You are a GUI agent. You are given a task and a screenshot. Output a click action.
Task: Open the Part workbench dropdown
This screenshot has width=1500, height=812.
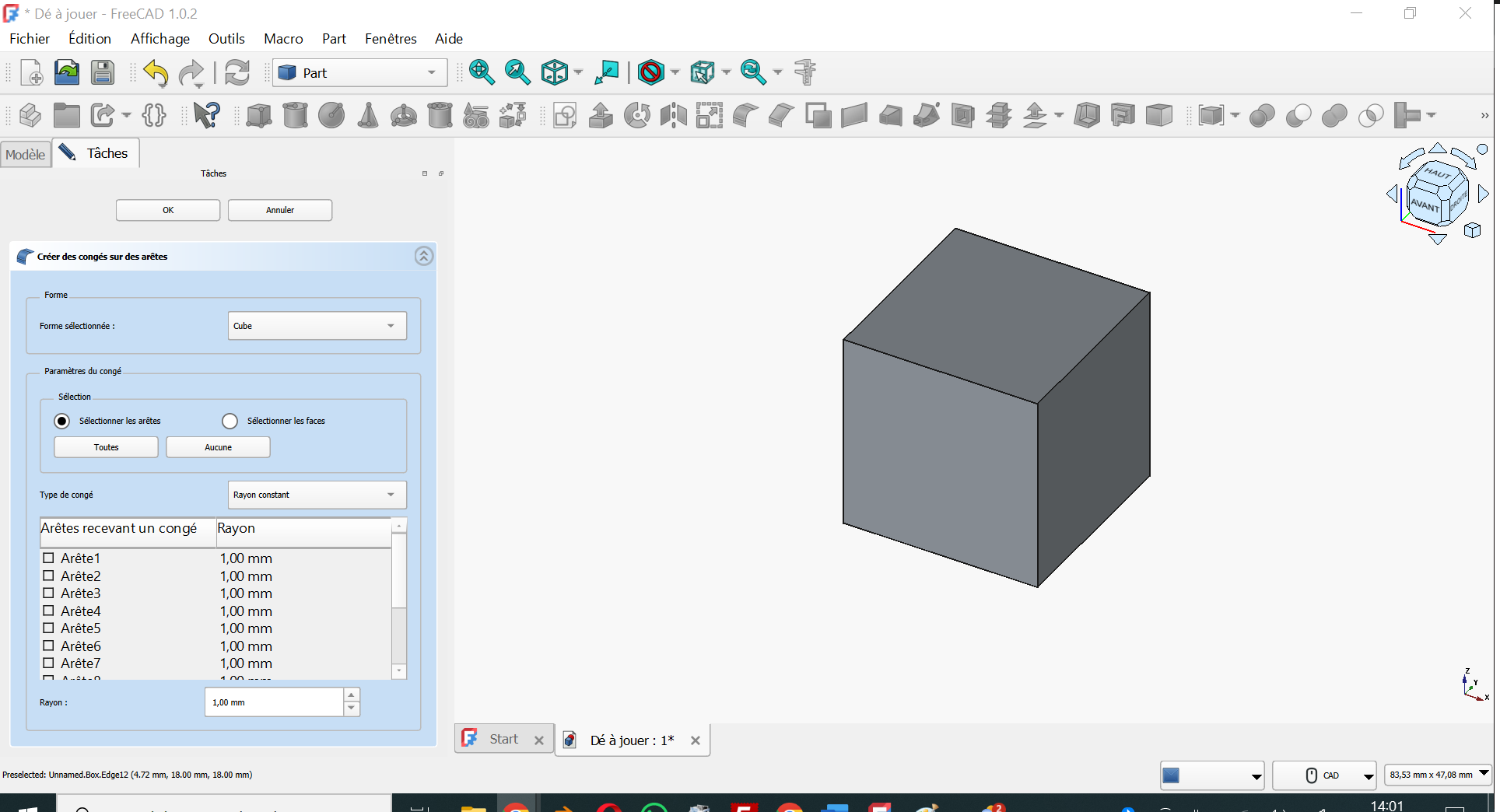coord(359,72)
